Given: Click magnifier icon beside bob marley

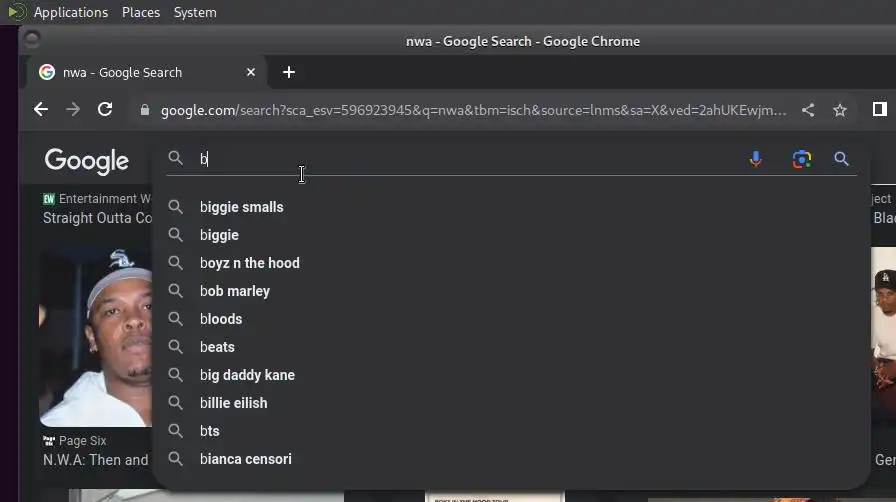Looking at the screenshot, I should click(x=175, y=291).
